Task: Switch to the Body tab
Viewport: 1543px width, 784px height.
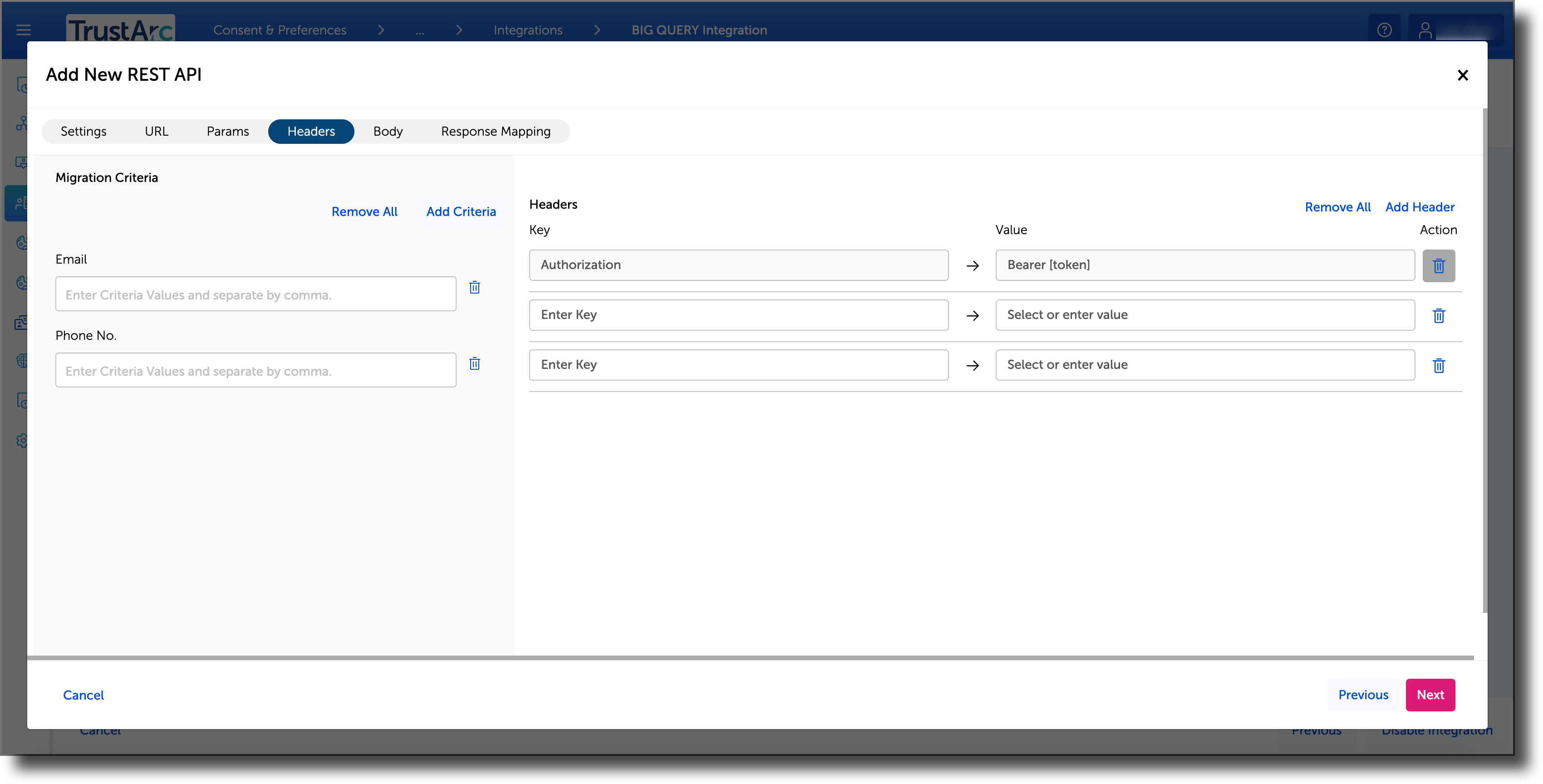Action: [388, 131]
